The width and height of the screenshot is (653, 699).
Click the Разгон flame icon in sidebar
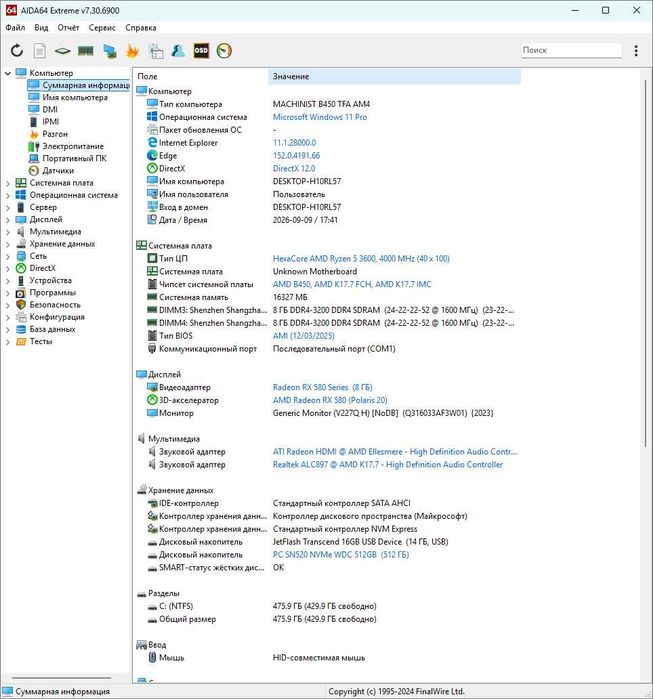tap(34, 134)
